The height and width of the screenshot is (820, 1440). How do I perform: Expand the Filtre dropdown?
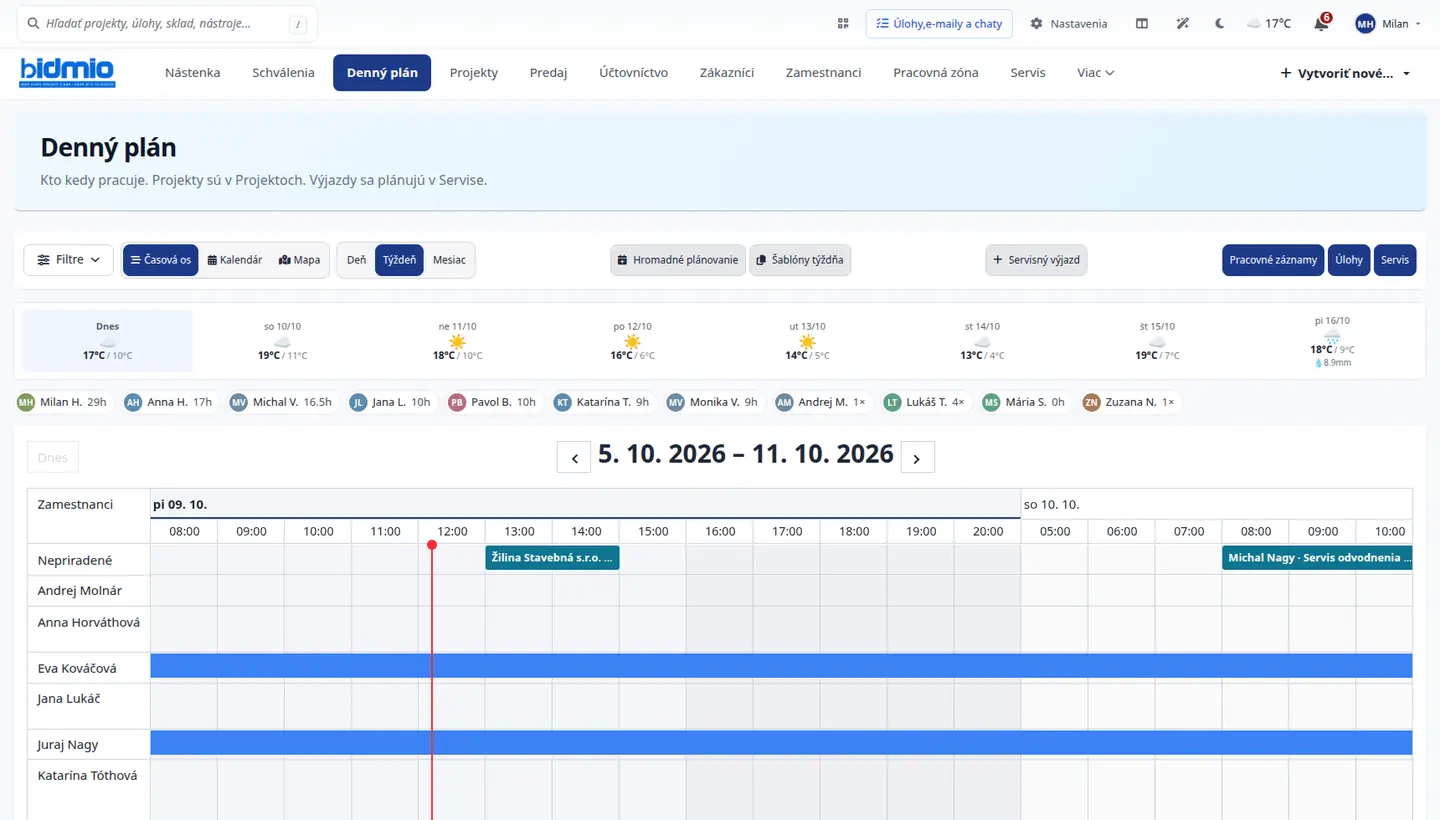69,260
